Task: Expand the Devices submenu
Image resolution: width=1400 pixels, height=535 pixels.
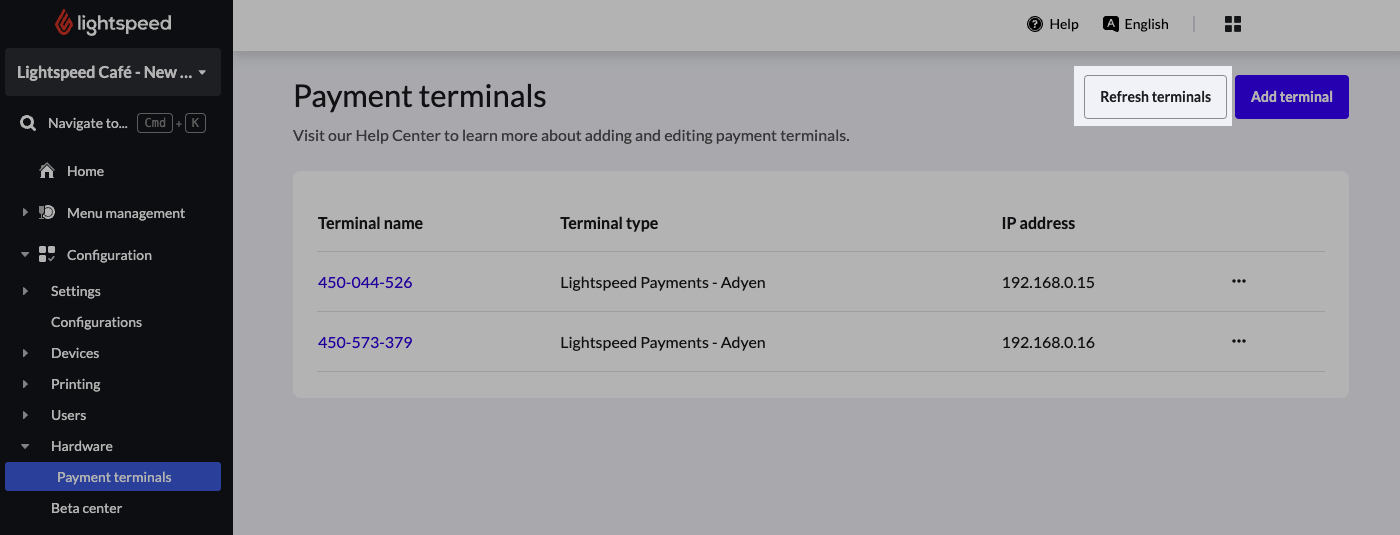Action: [25, 353]
